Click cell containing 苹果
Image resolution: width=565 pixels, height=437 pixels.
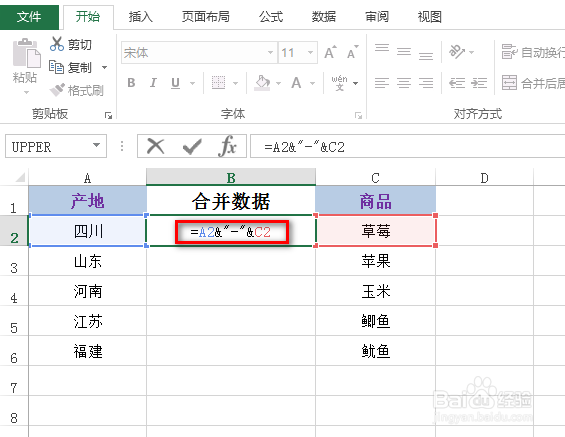pos(375,261)
